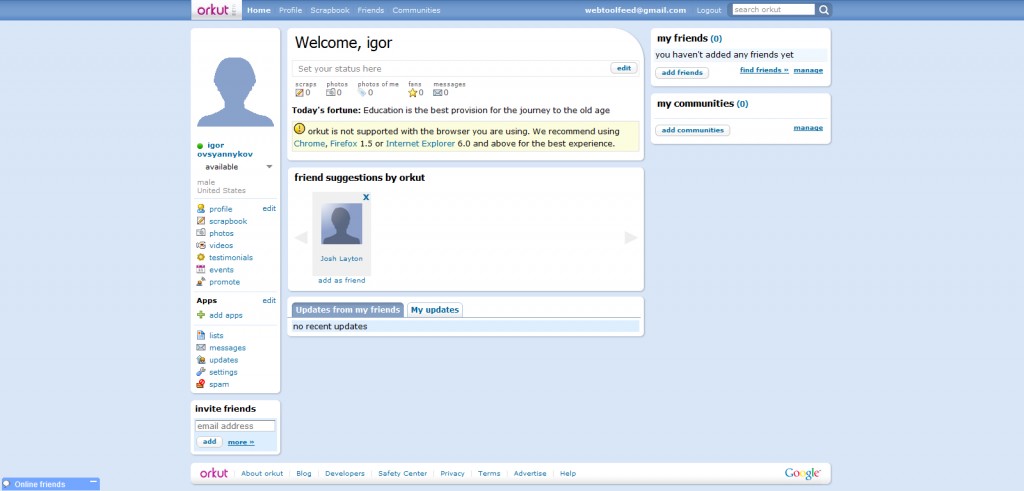Image resolution: width=1024 pixels, height=491 pixels.
Task: Click the Privacy footer link
Action: (452, 474)
